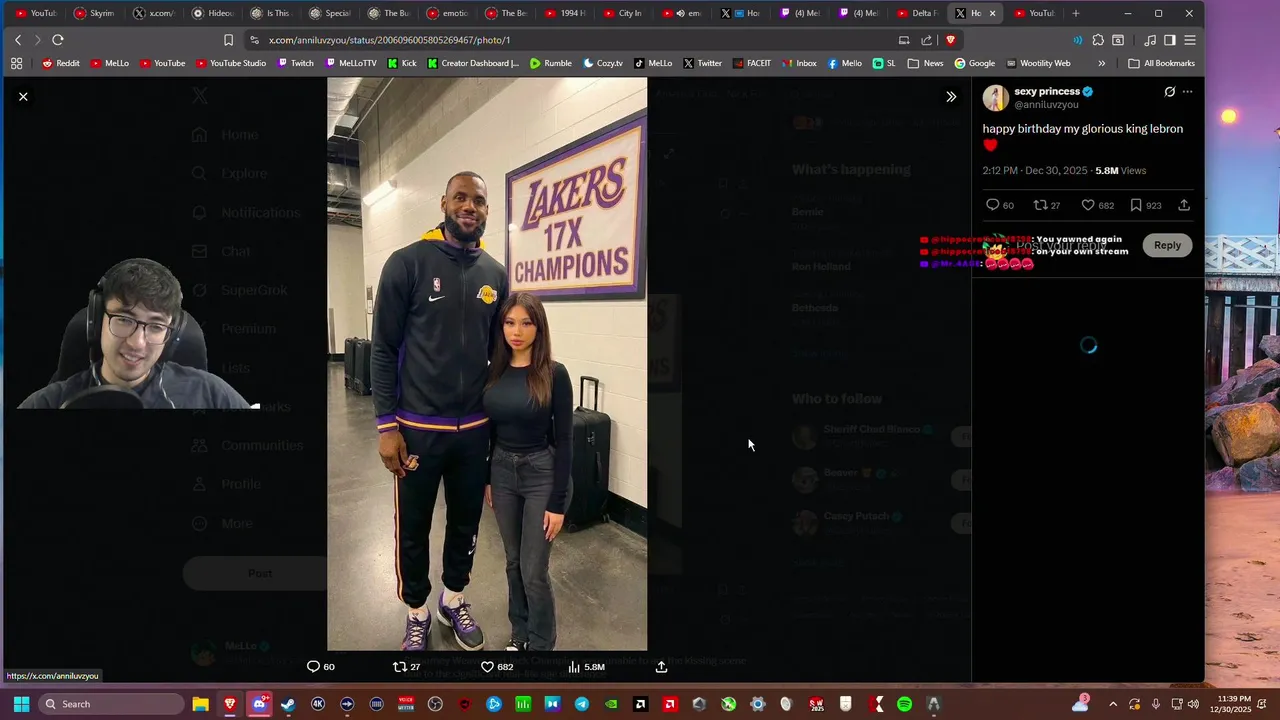Open the browser extensions puzzle icon

[x=1098, y=40]
